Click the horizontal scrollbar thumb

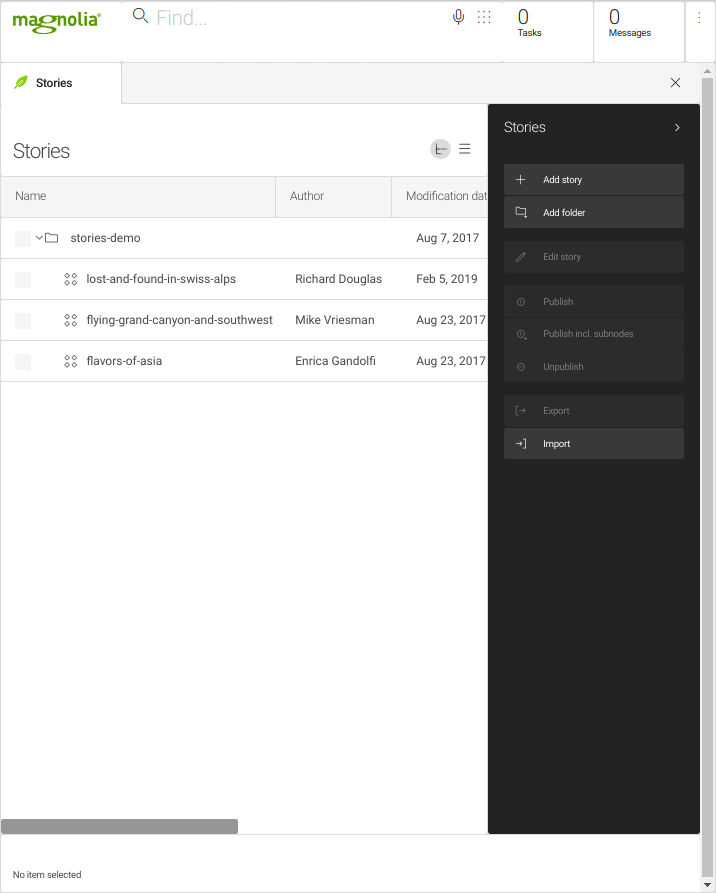tap(120, 826)
